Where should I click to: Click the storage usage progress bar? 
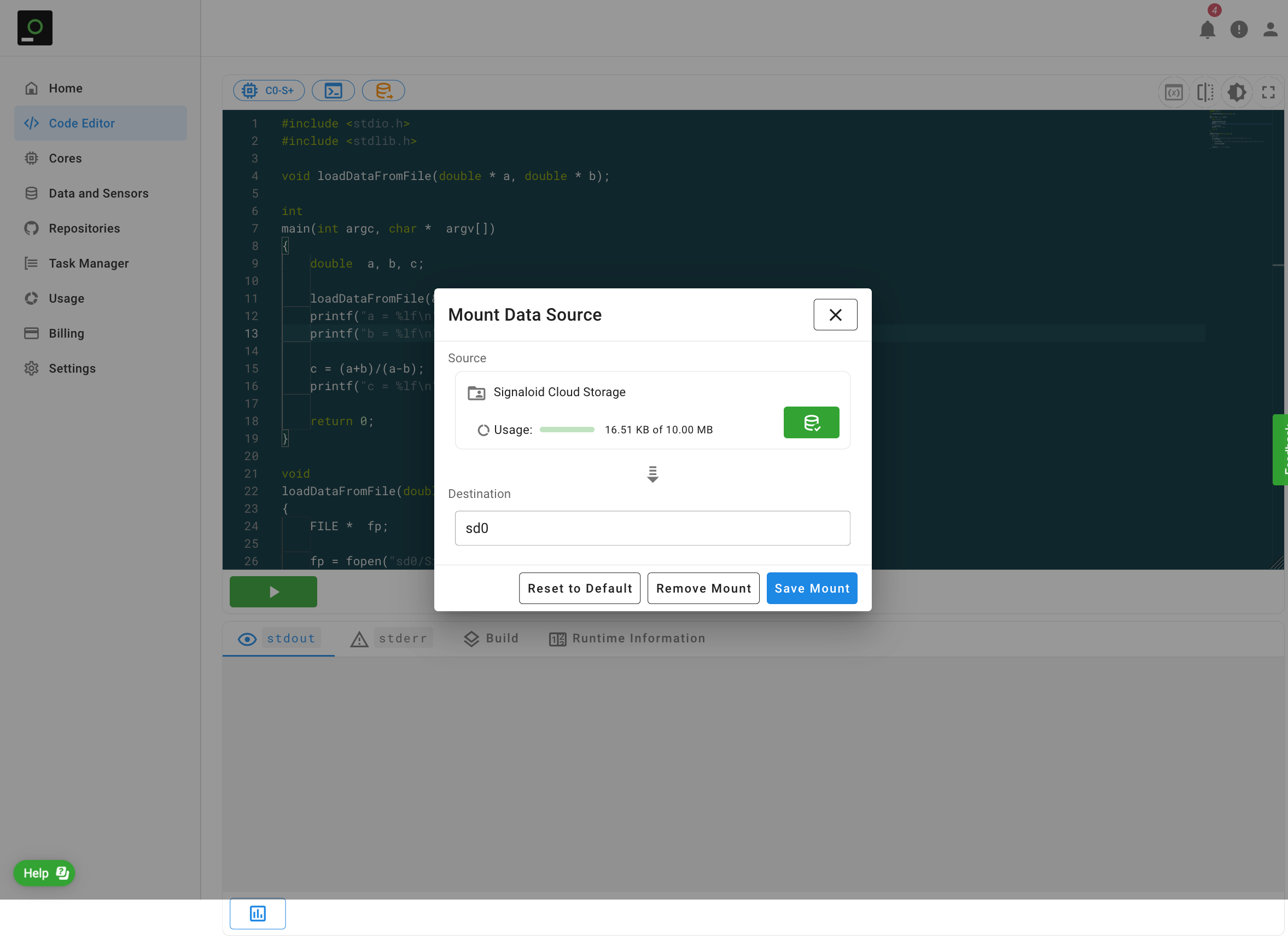click(x=567, y=430)
